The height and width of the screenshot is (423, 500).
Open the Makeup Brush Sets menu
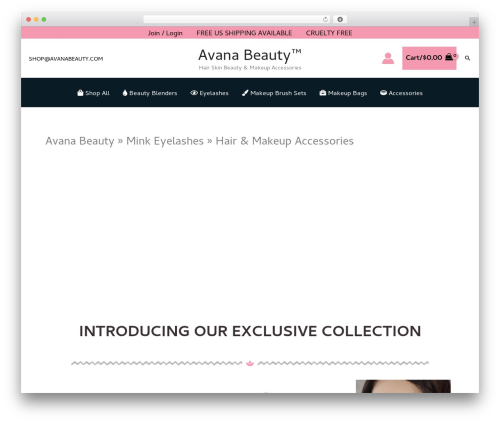[x=274, y=93]
